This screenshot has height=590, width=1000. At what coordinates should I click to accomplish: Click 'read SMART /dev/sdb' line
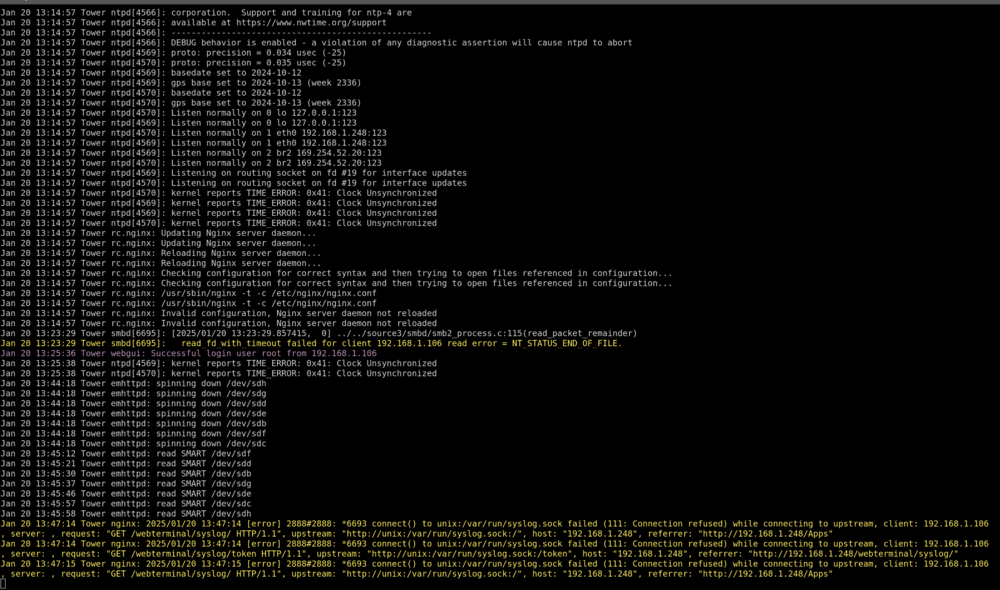[126, 473]
